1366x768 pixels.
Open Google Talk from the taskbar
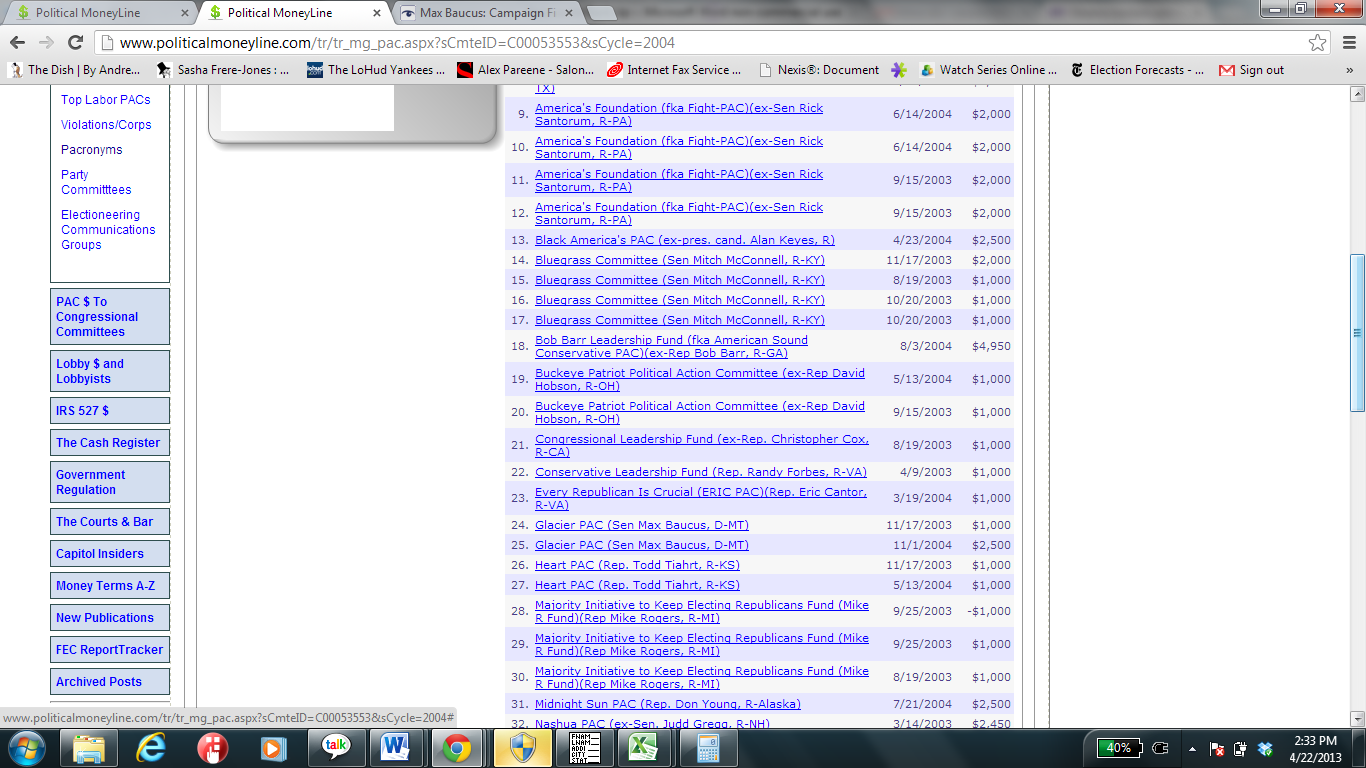point(335,747)
